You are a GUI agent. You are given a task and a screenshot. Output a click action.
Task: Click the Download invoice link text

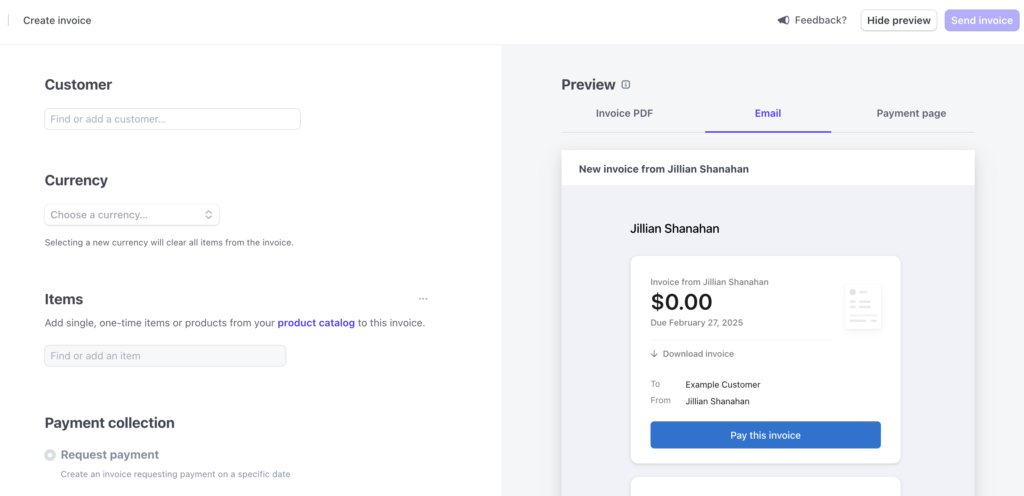point(698,354)
